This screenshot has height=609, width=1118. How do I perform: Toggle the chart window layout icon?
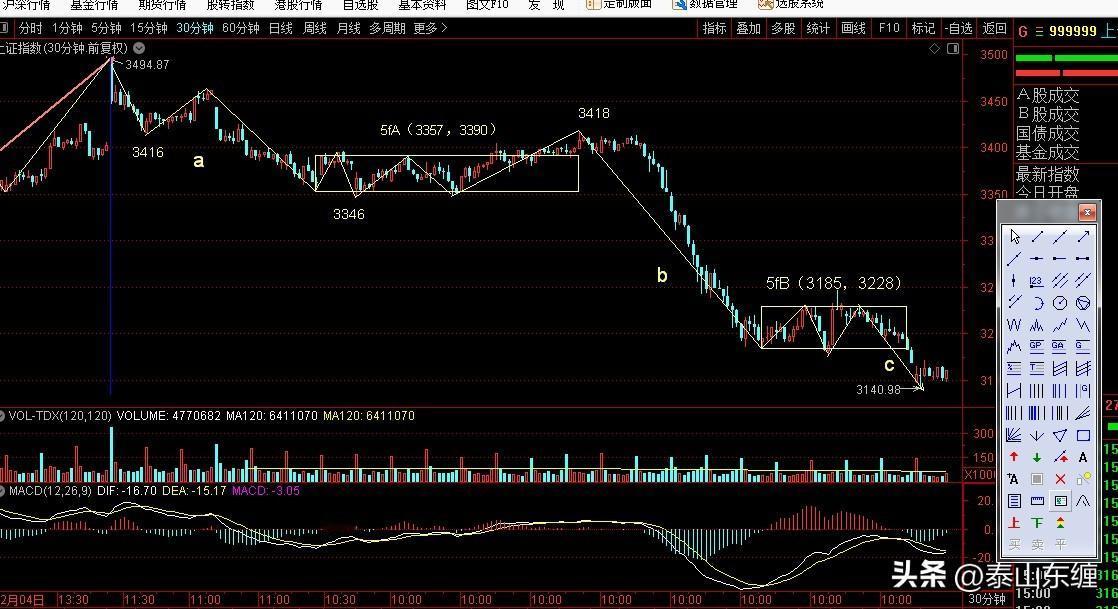953,48
